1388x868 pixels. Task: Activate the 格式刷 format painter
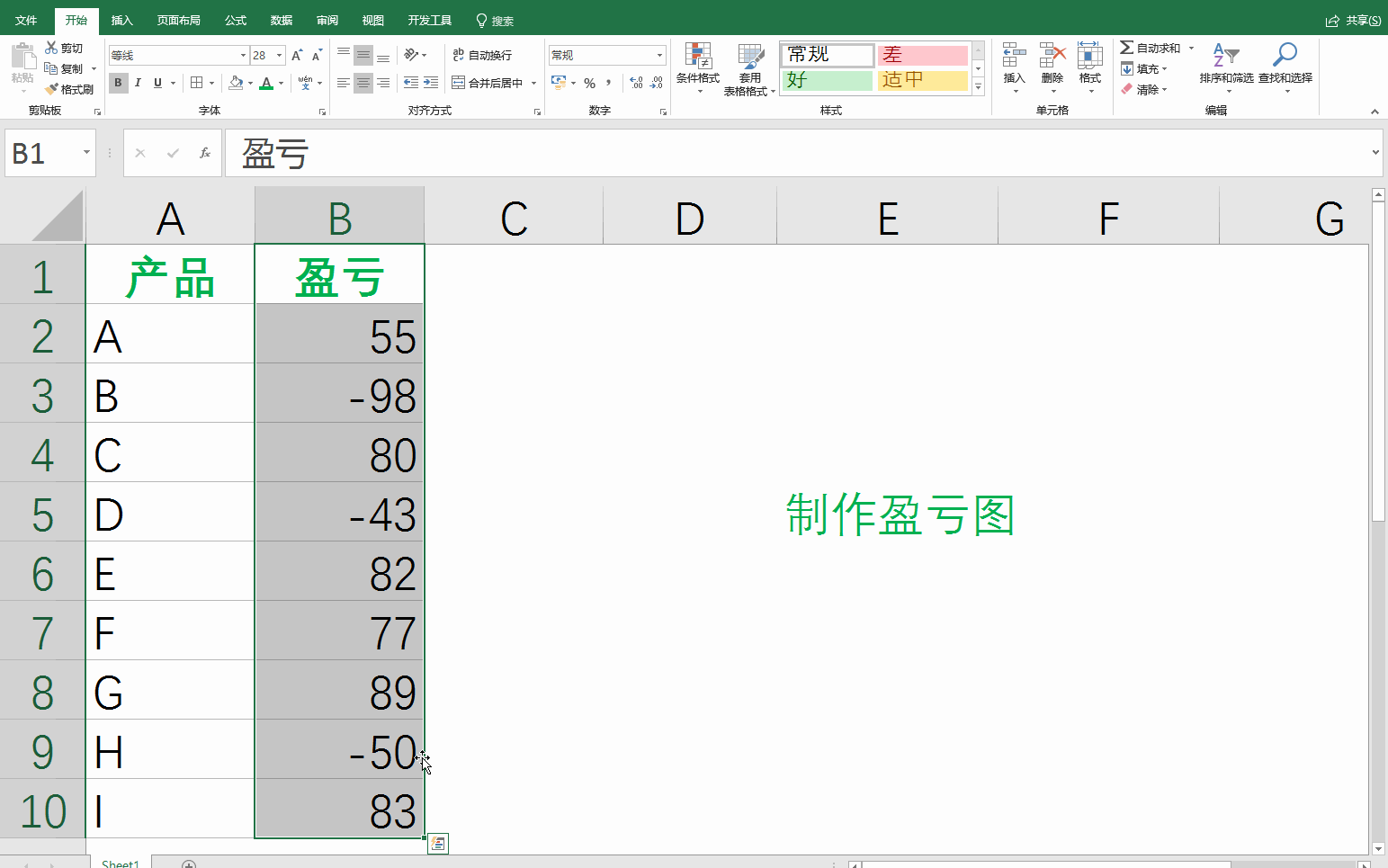69,89
